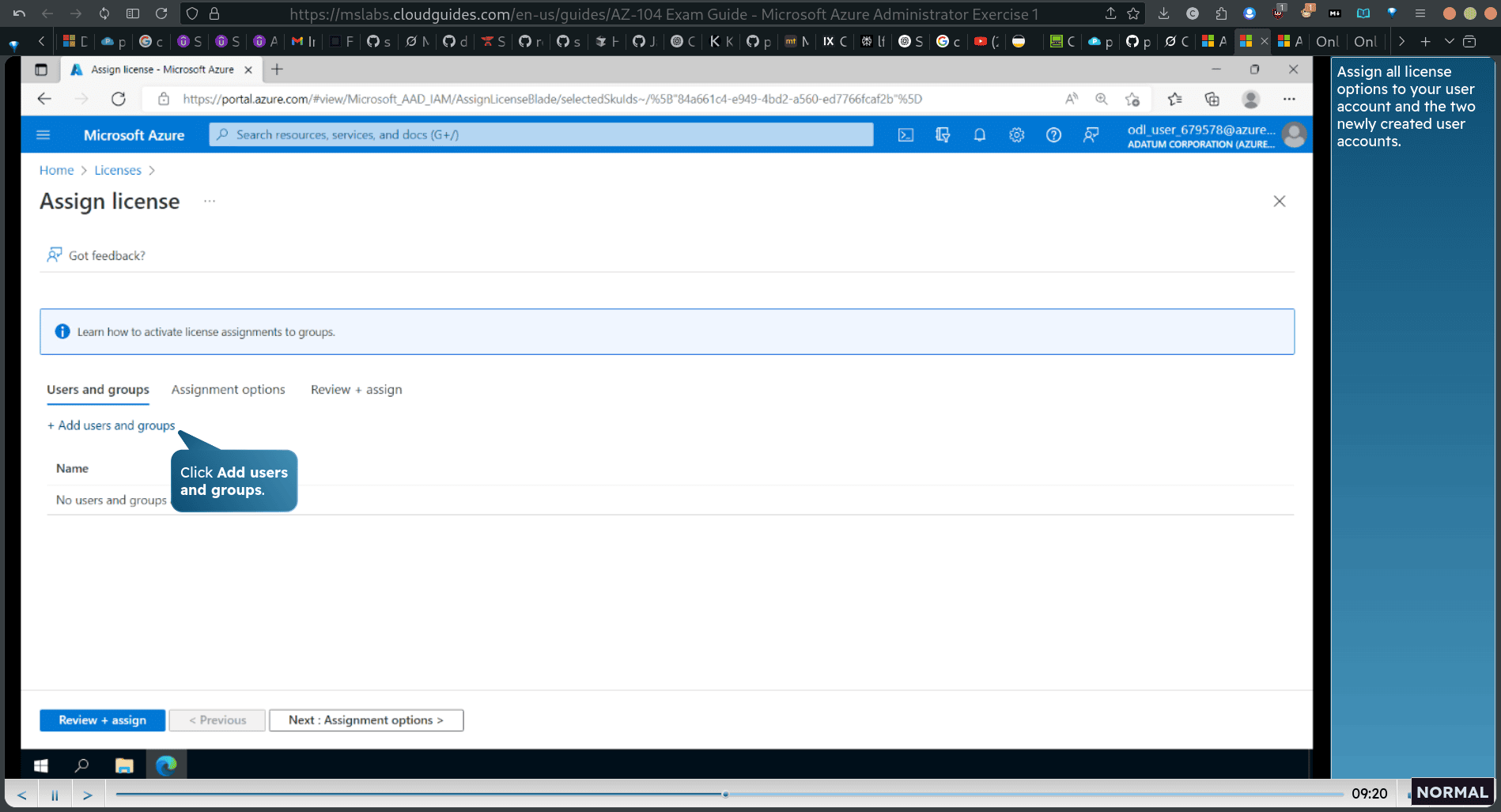Viewport: 1501px width, 812px height.
Task: Go to the Home breadcrumb
Action: click(x=56, y=170)
